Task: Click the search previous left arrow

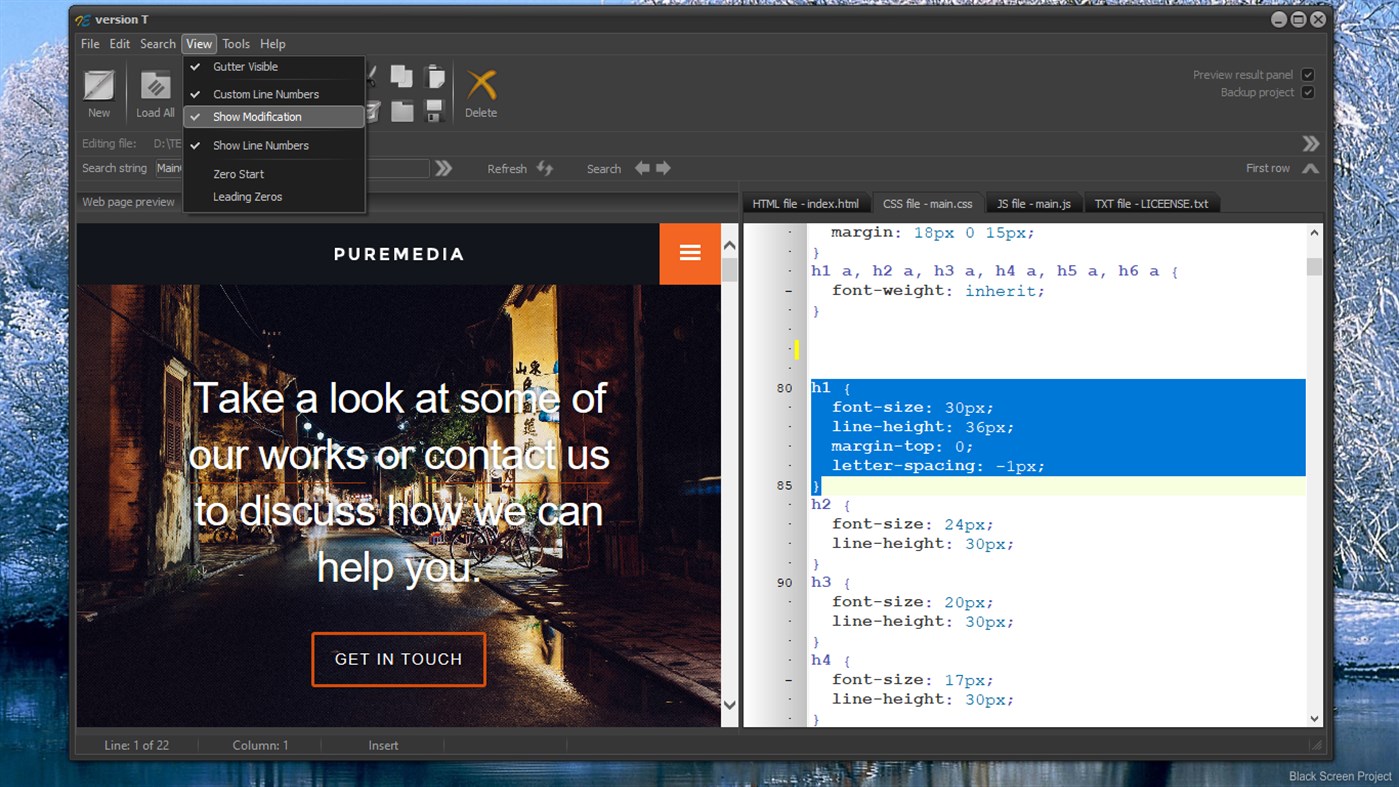Action: click(642, 168)
